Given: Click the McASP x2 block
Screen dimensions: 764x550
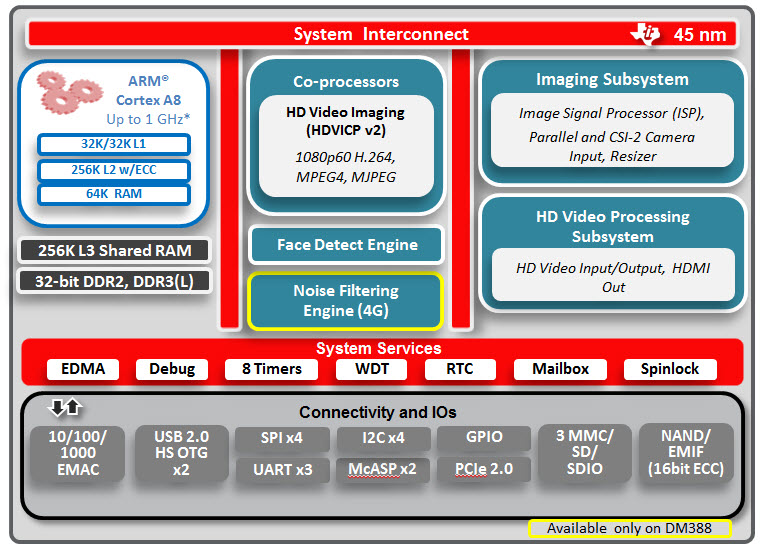Looking at the screenshot, I should coord(382,469).
